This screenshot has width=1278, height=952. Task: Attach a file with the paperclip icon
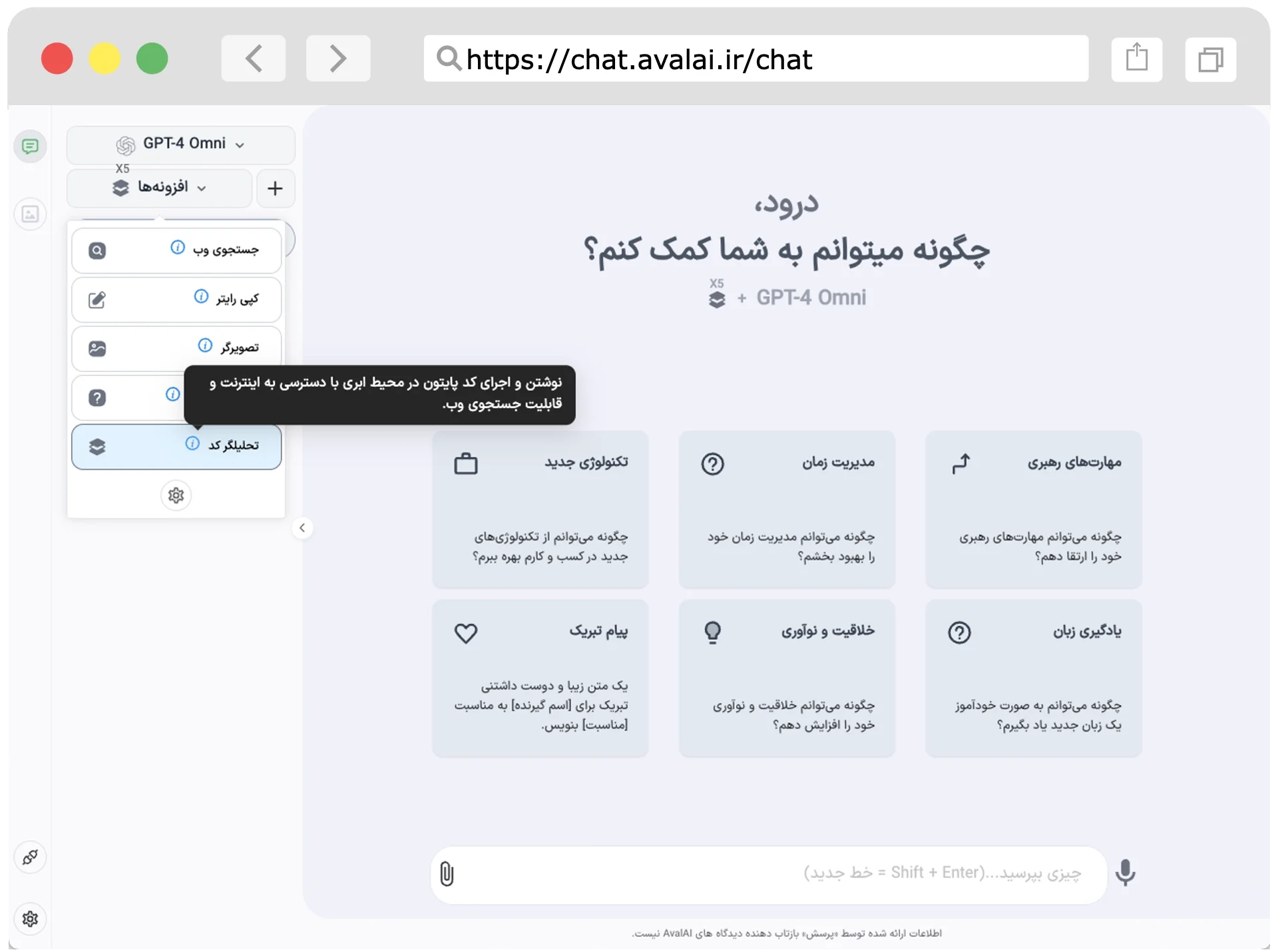(447, 873)
